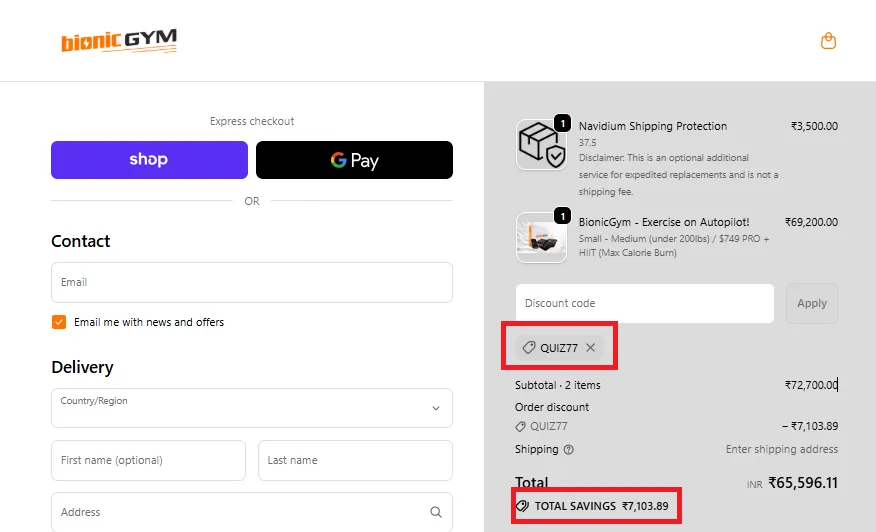Screen dimensions: 876x532
Task: Click the address search magnifier icon
Action: point(436,512)
